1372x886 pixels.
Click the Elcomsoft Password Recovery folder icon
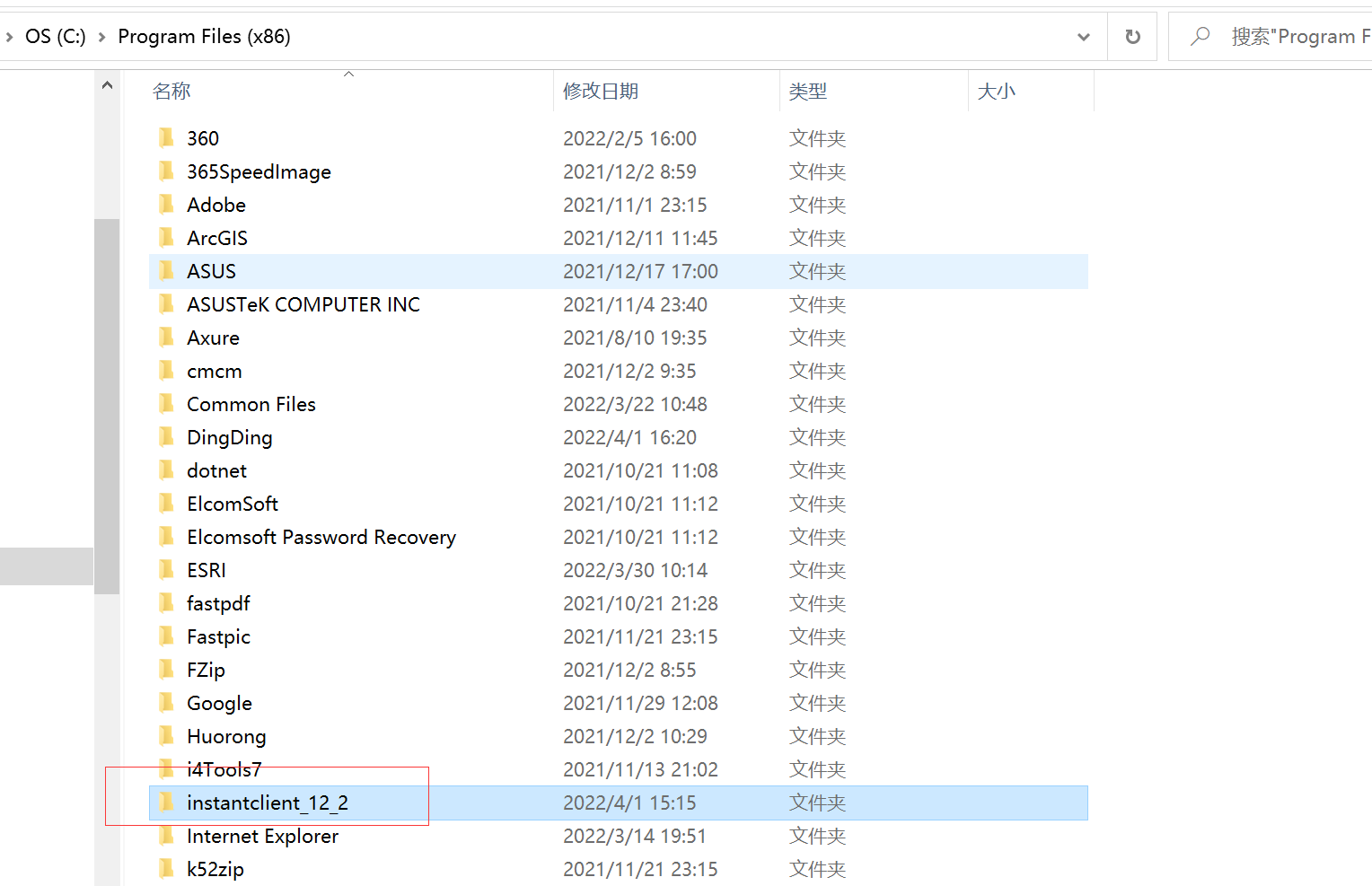167,536
